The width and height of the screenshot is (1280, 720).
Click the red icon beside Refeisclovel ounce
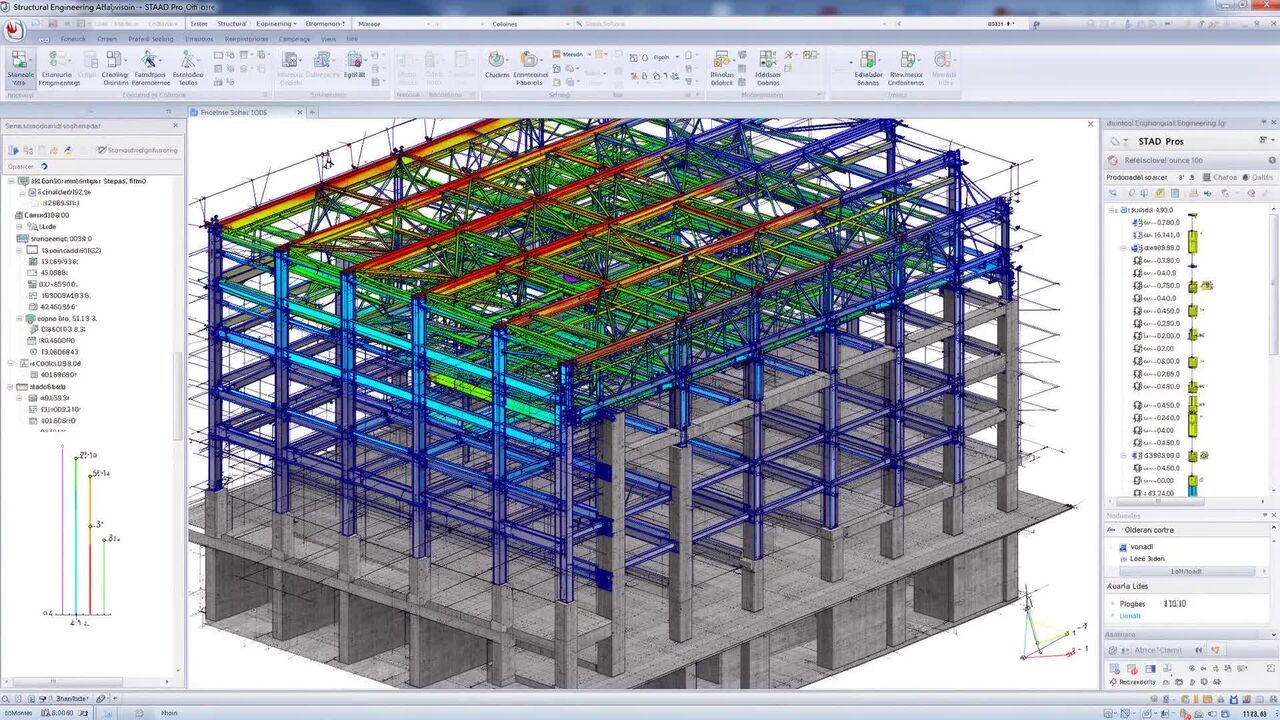click(1113, 160)
